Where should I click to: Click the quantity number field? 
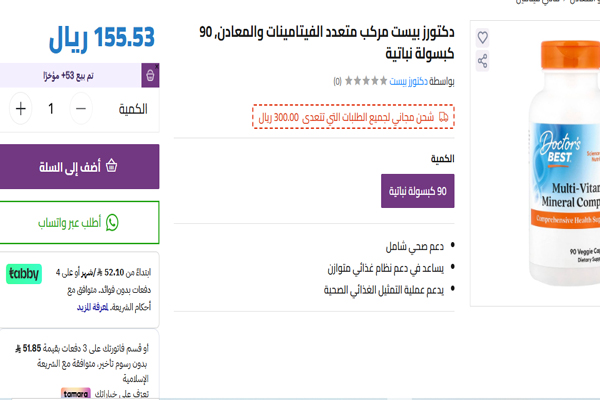tap(51, 108)
